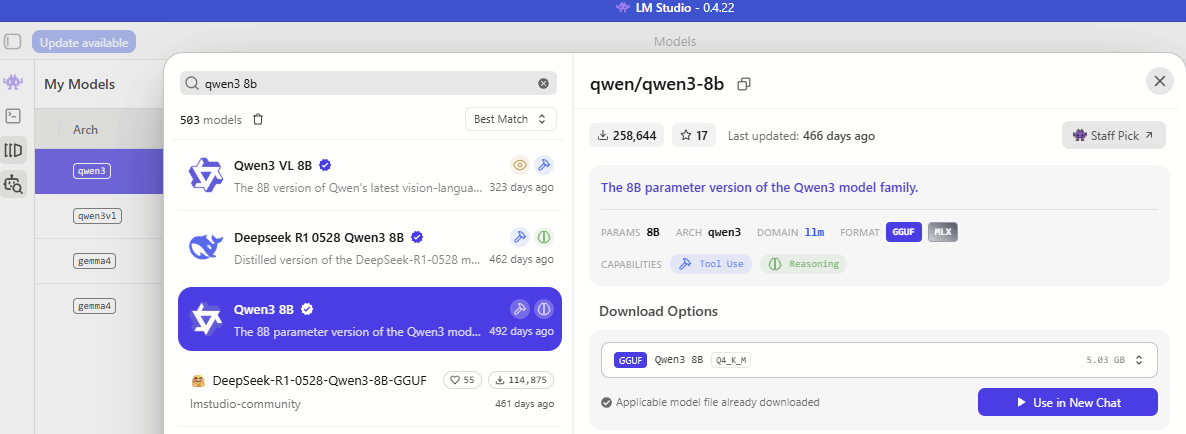Click the verified badge next to Deepseek R1 0528 Qwen3 8B

click(416, 237)
